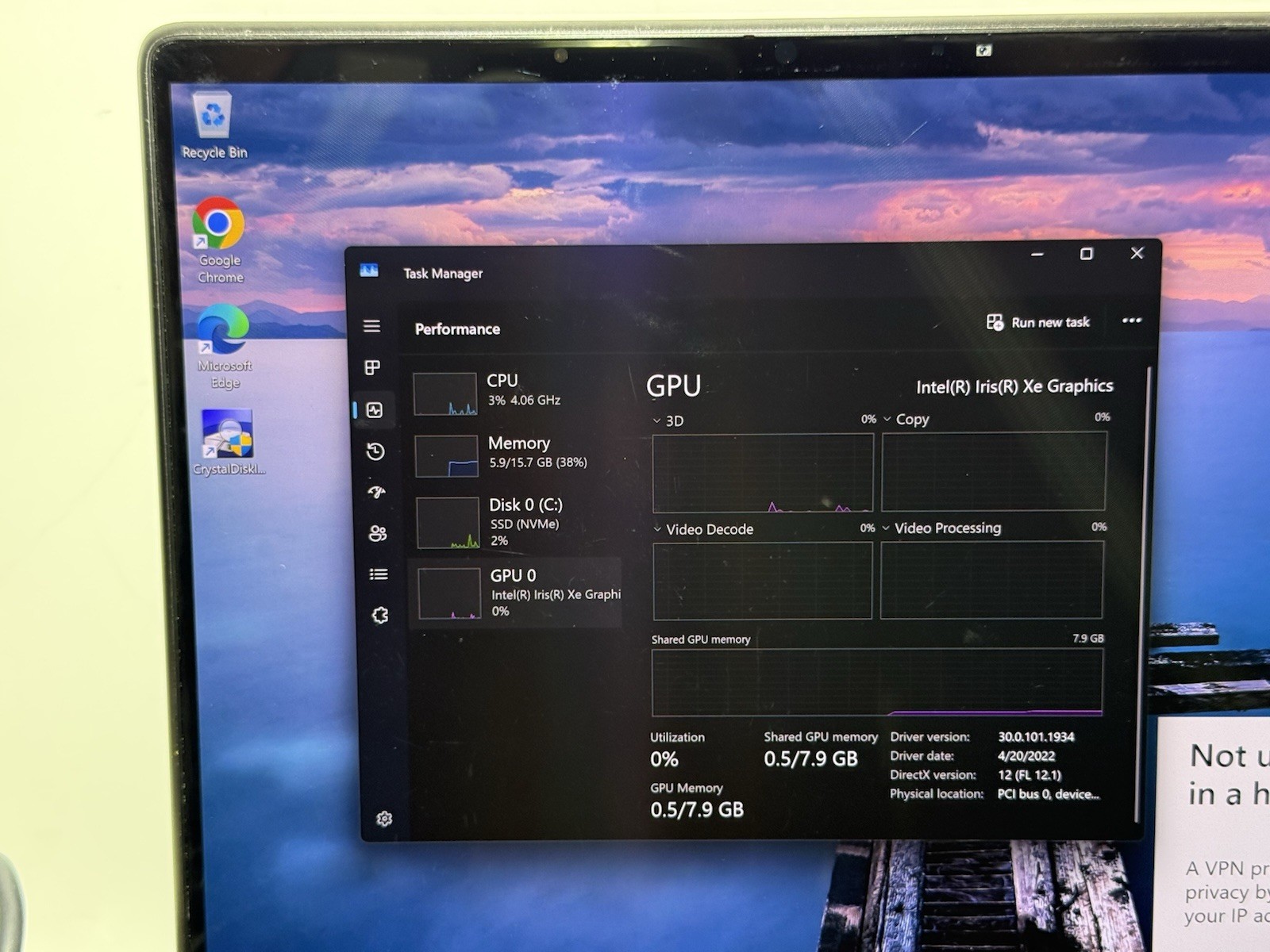The width and height of the screenshot is (1270, 952).
Task: Click the GPU Memory 0.5/7.9 GB value
Action: (697, 810)
